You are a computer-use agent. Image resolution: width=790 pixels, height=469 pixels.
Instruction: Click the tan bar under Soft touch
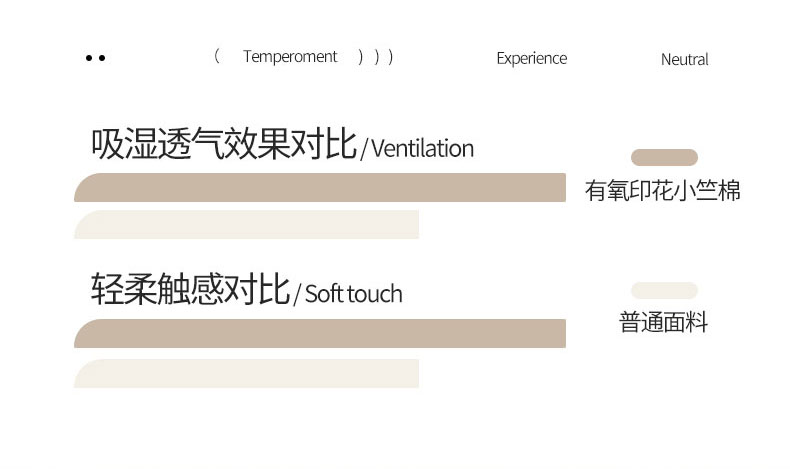320,333
